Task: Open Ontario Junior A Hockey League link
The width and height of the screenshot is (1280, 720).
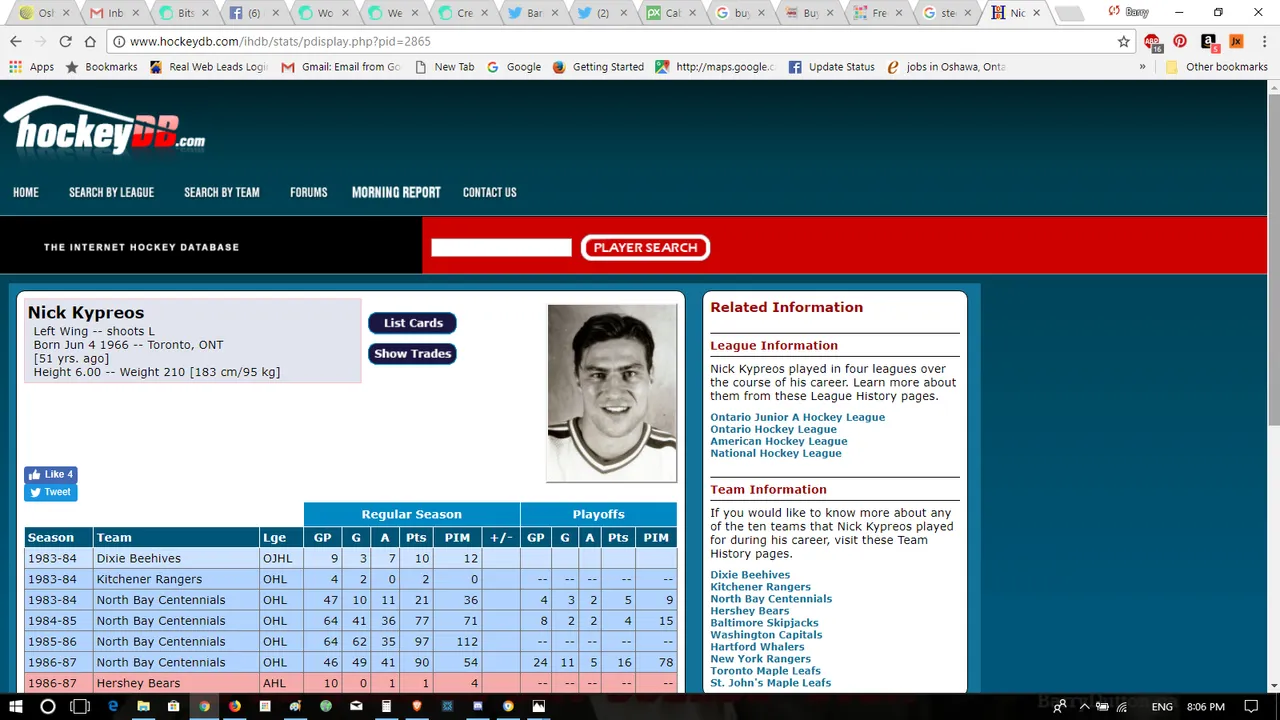Action: click(x=797, y=417)
